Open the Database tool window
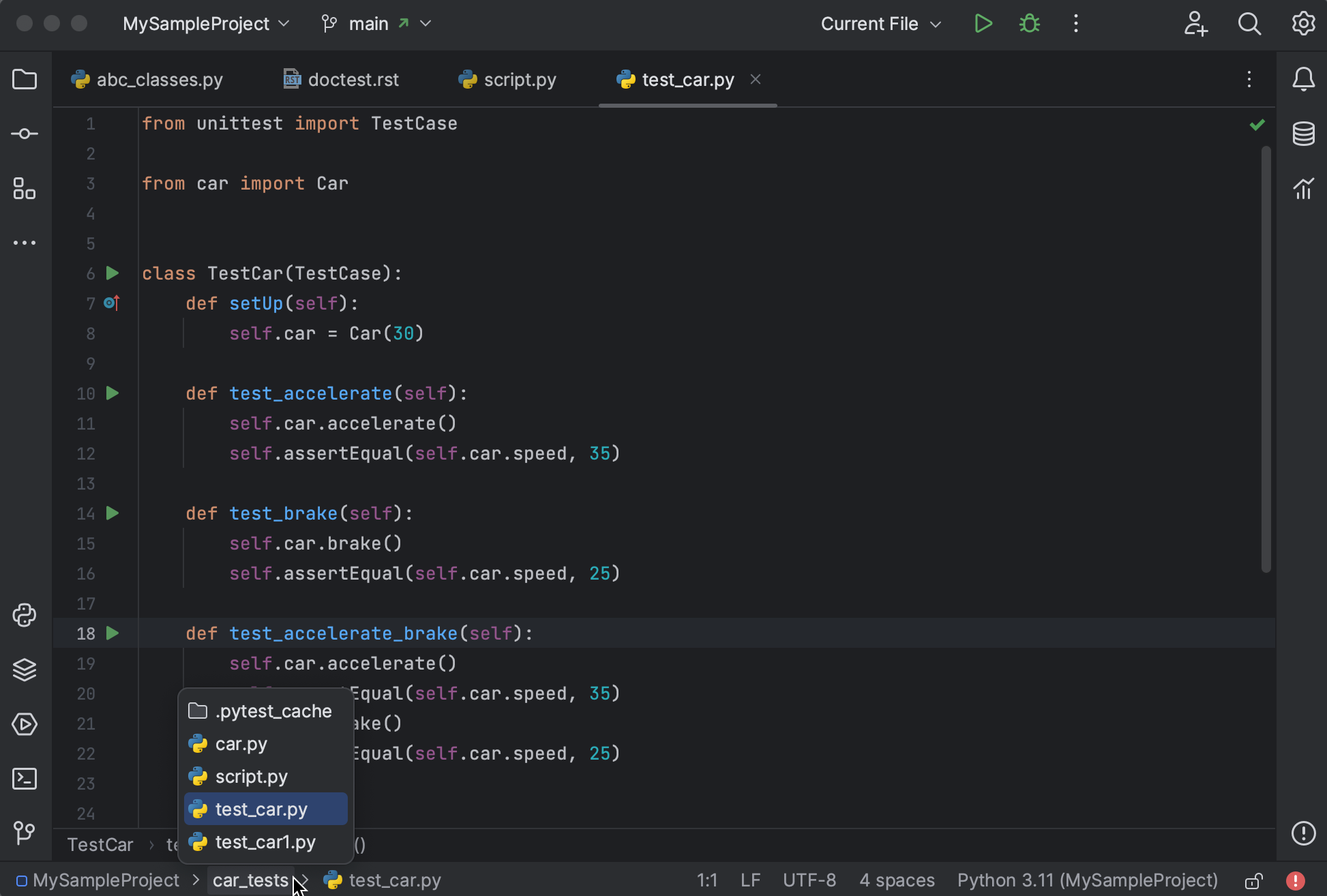 click(1304, 134)
